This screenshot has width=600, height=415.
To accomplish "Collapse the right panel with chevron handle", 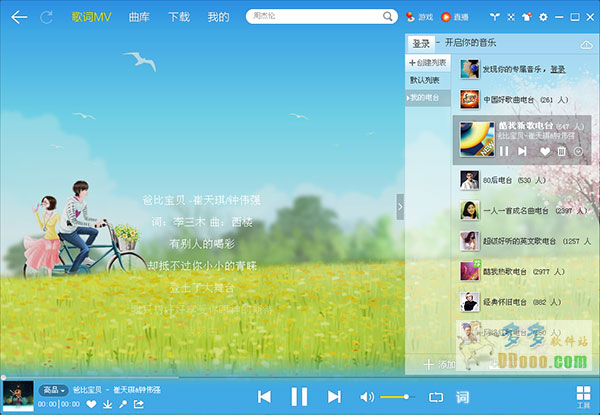I will (400, 207).
